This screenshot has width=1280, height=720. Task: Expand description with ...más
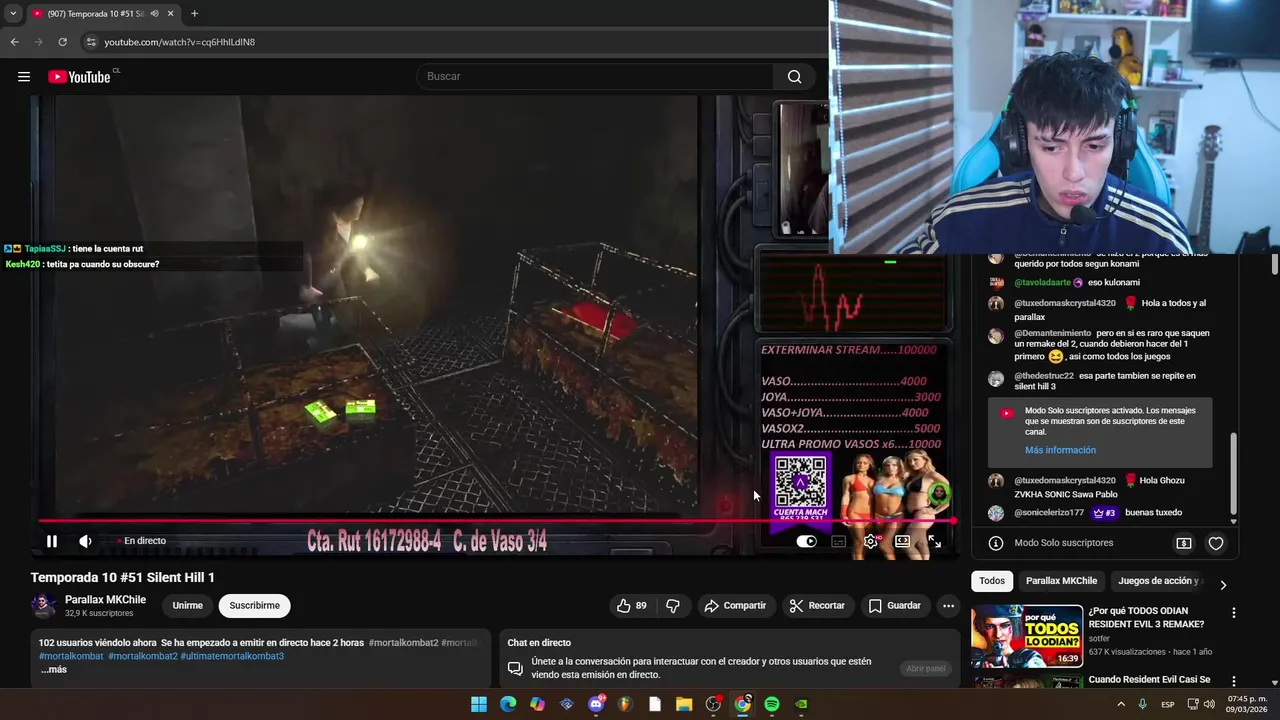(x=54, y=669)
